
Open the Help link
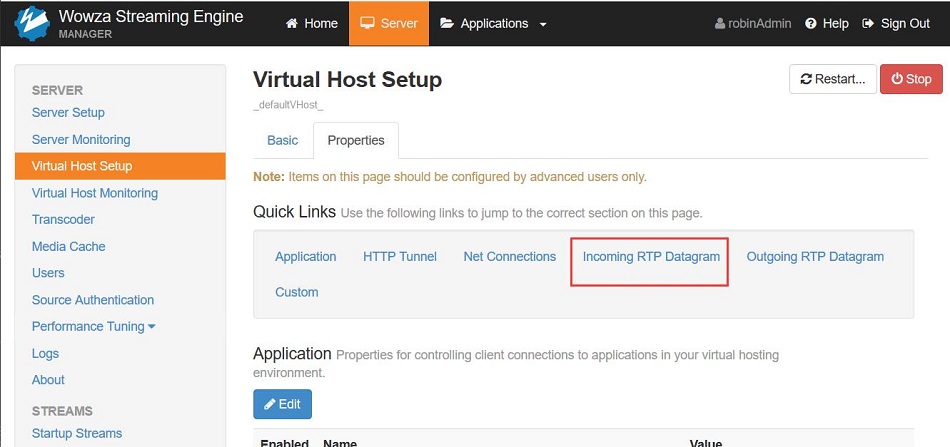click(826, 24)
